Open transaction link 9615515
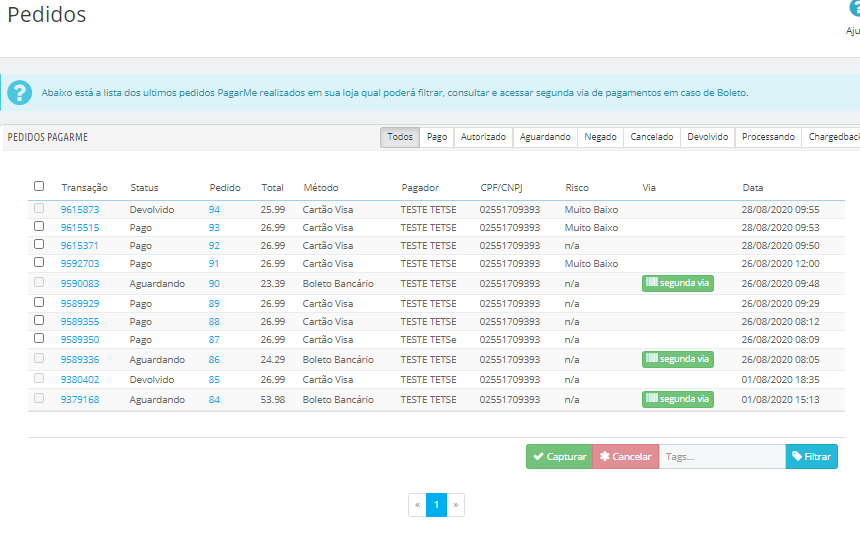860x536 pixels. pos(80,228)
